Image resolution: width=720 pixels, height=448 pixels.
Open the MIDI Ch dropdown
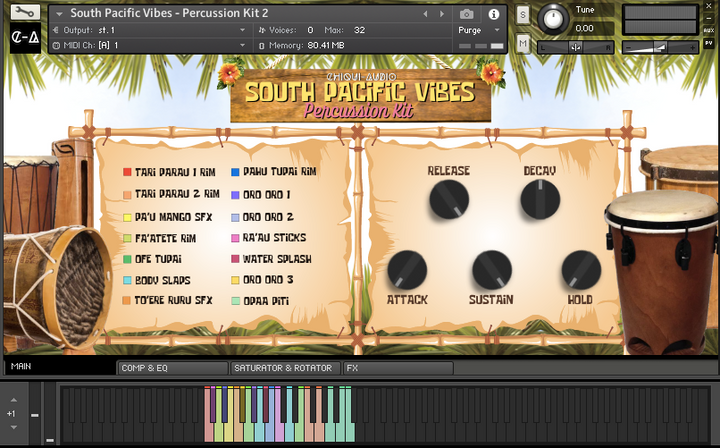pos(242,45)
